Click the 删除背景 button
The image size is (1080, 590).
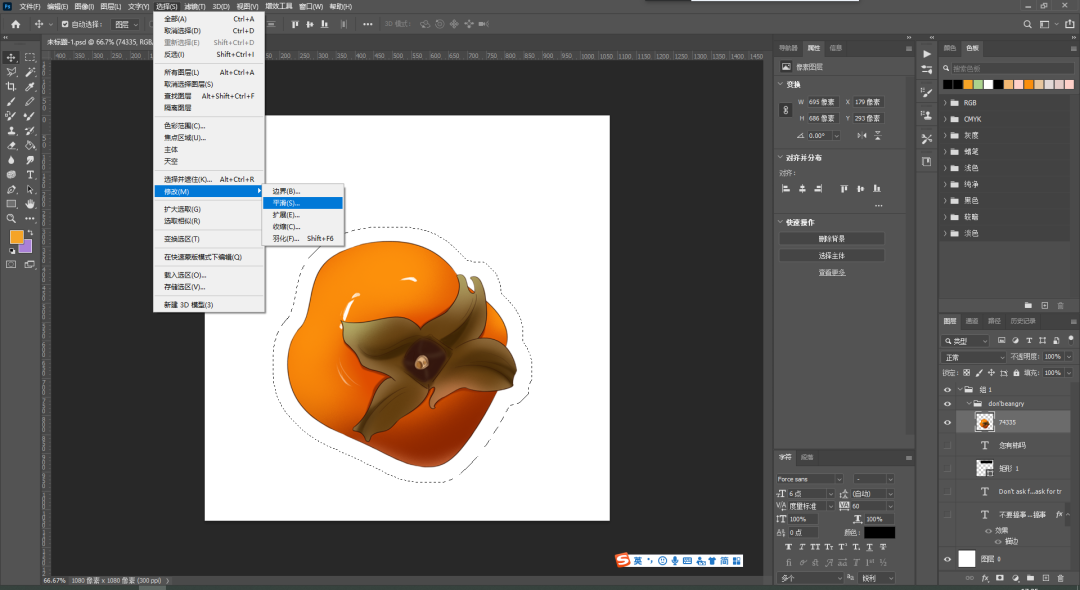click(831, 238)
